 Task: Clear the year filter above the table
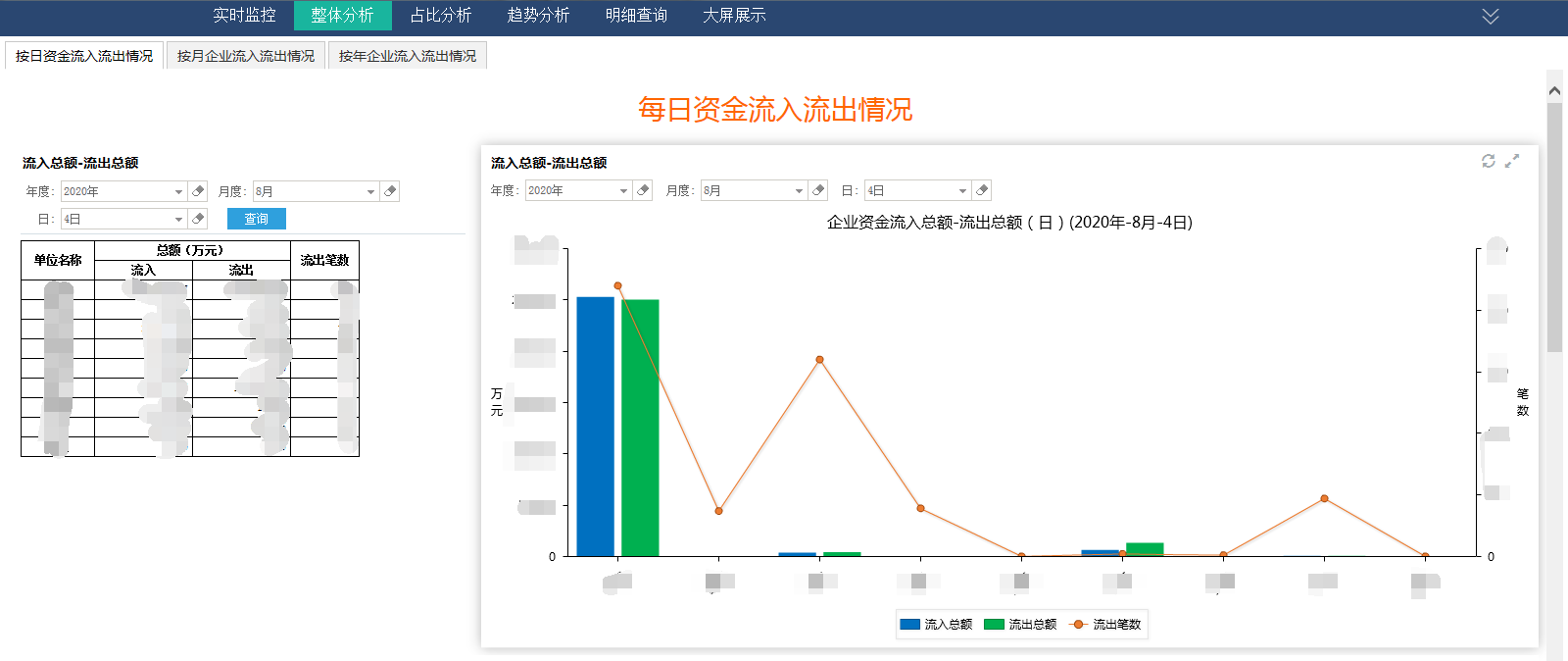(198, 191)
